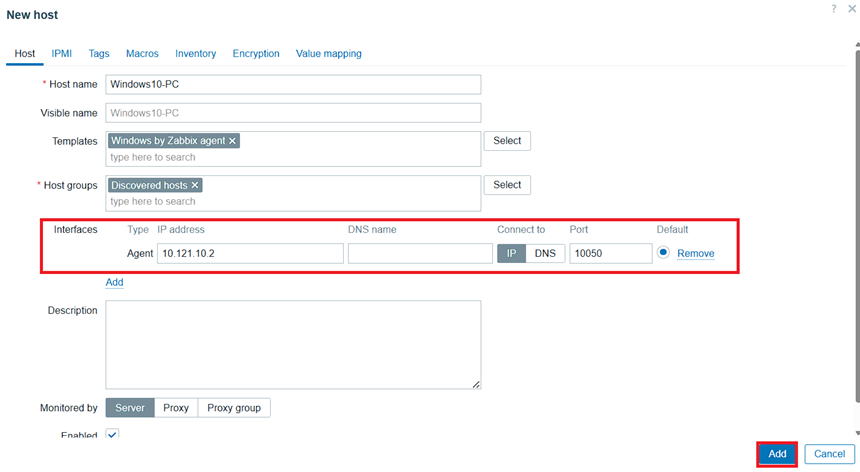Remove the Discovered hosts group tag
The width and height of the screenshot is (860, 472).
tap(196, 185)
